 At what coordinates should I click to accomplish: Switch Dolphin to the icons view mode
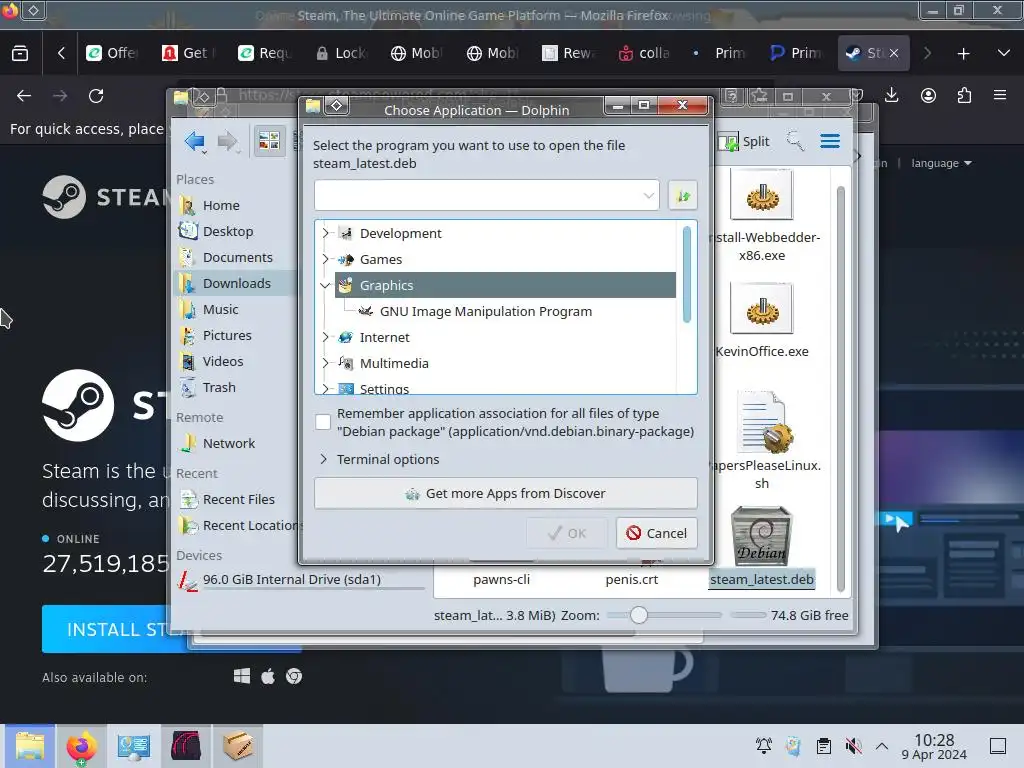pyautogui.click(x=269, y=140)
